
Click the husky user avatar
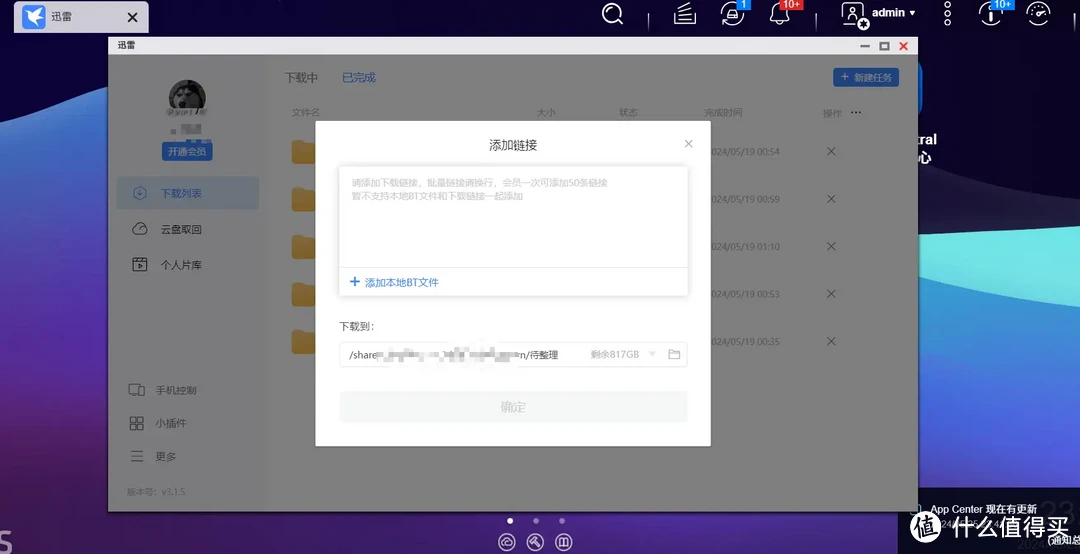(x=187, y=98)
